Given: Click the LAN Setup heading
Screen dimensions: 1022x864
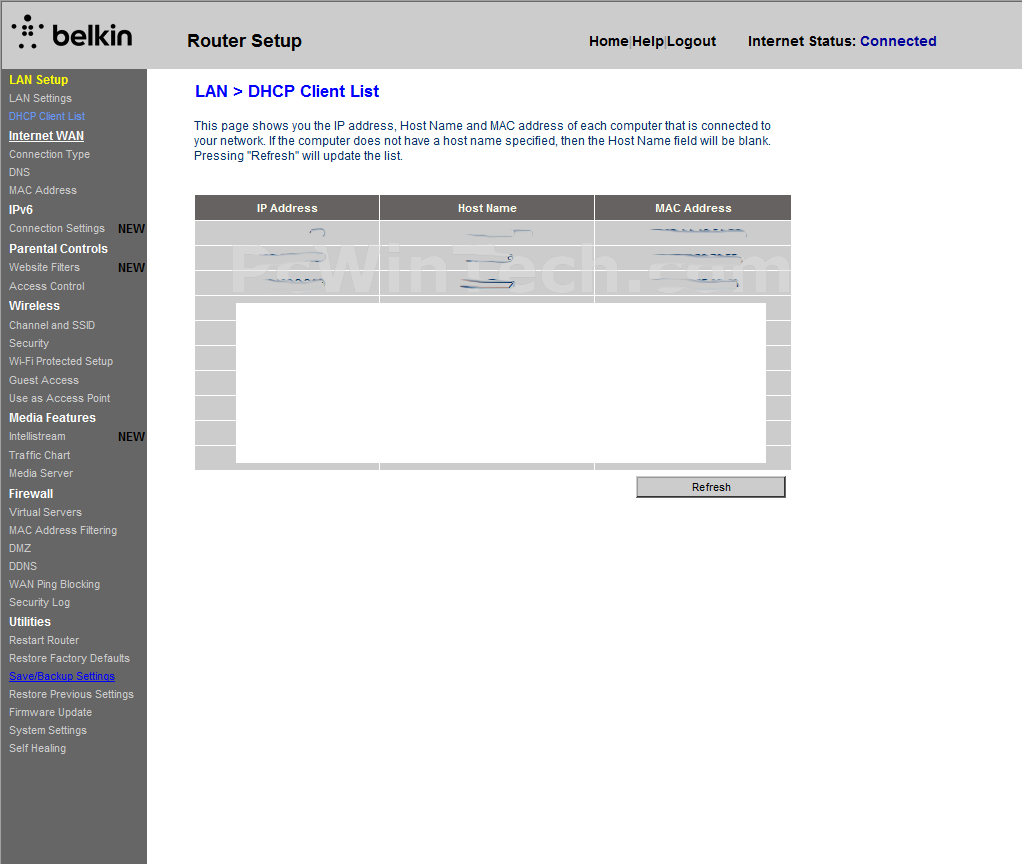Looking at the screenshot, I should coord(38,79).
